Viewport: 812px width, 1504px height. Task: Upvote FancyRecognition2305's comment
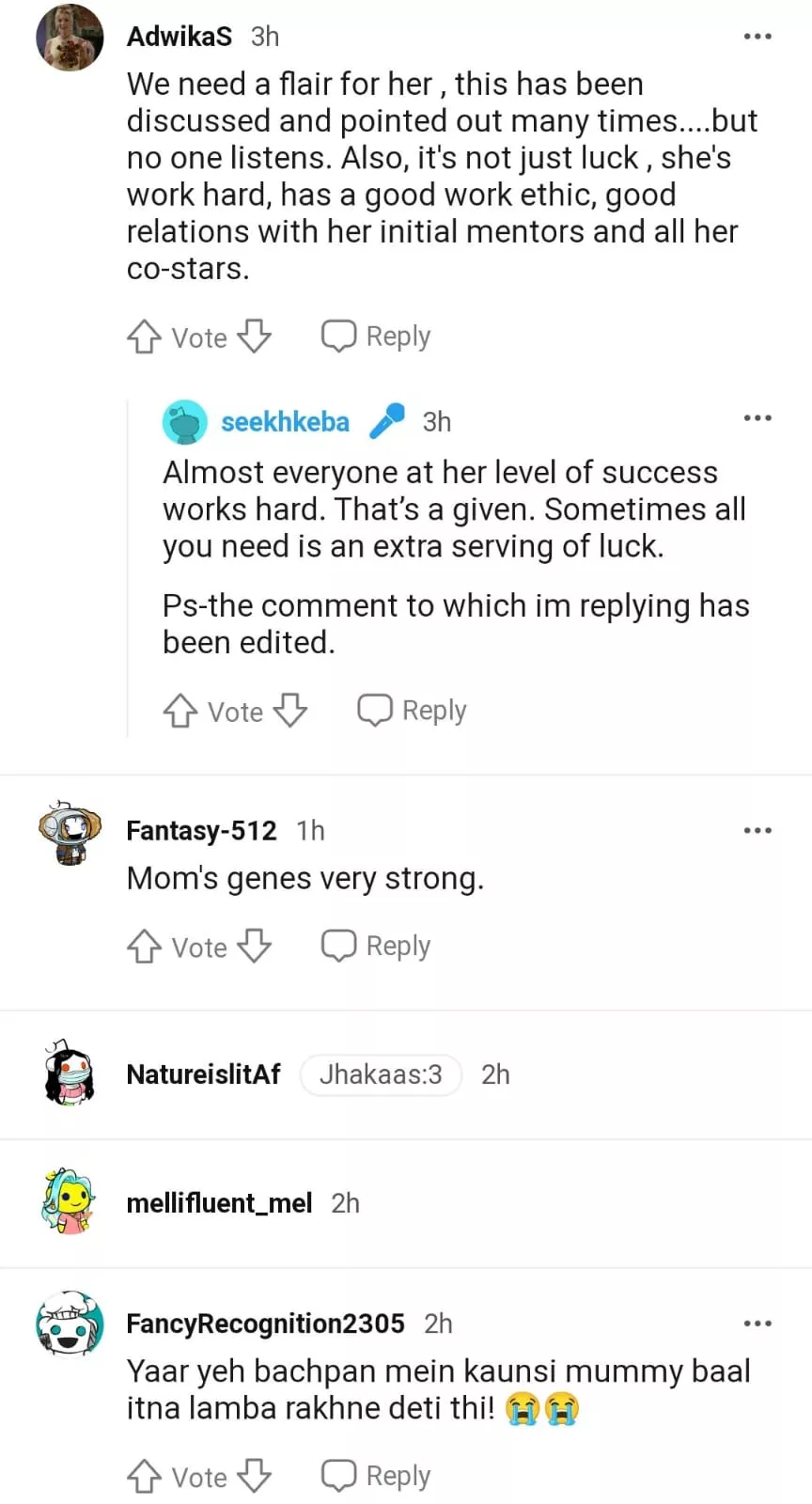tap(144, 1476)
